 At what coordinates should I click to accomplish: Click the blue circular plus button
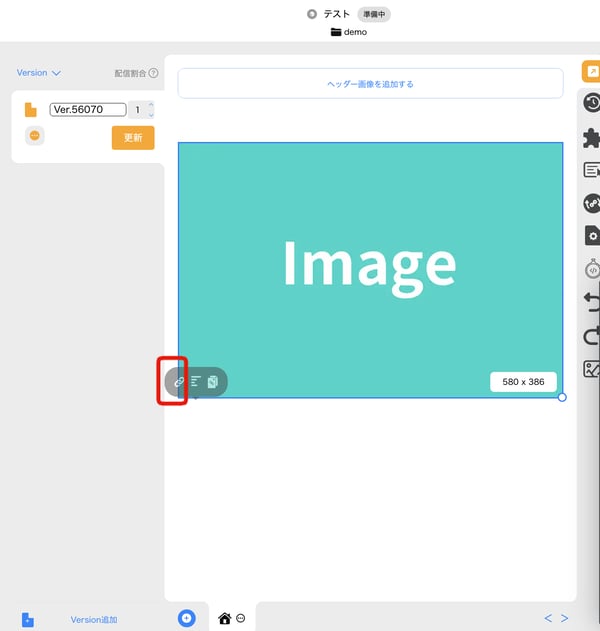coord(187,618)
